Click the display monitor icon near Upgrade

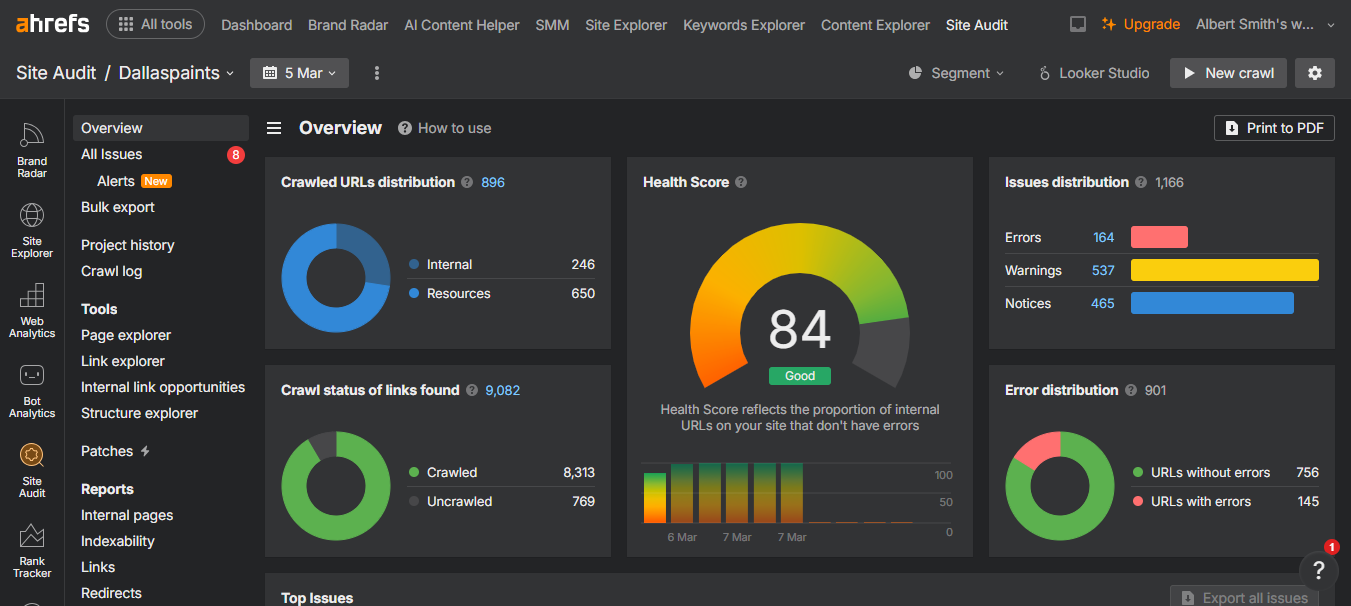tap(1078, 24)
